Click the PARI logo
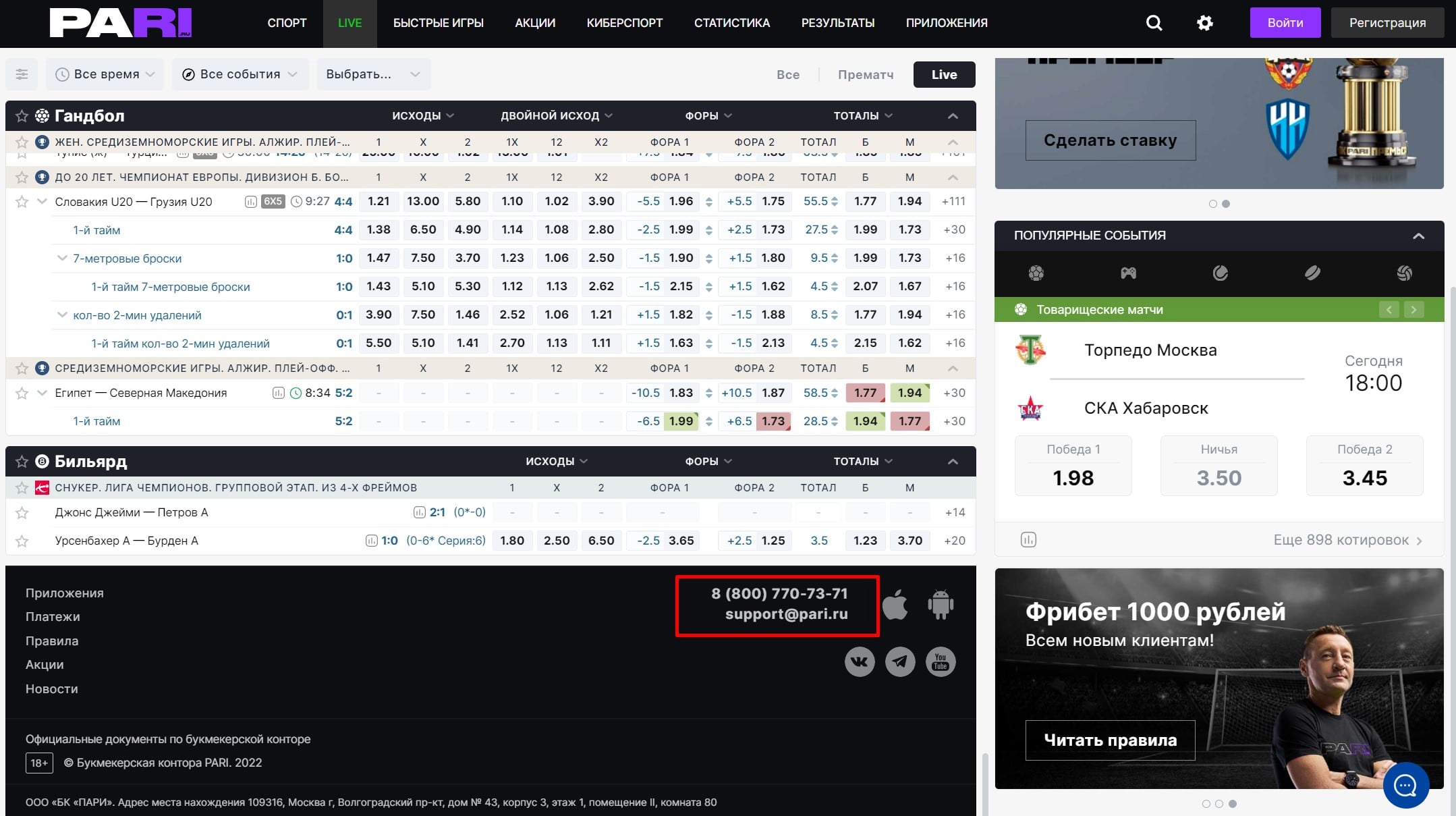The image size is (1456, 816). [121, 23]
